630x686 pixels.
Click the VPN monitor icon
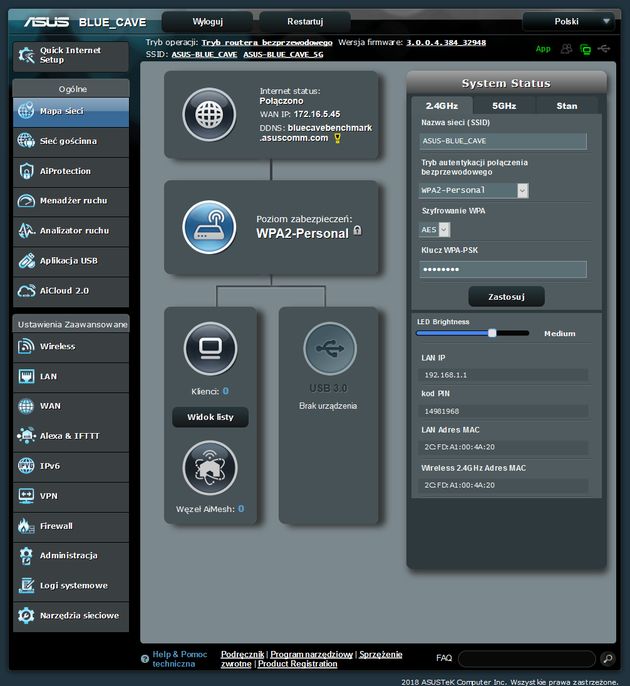pyautogui.click(x=26, y=496)
